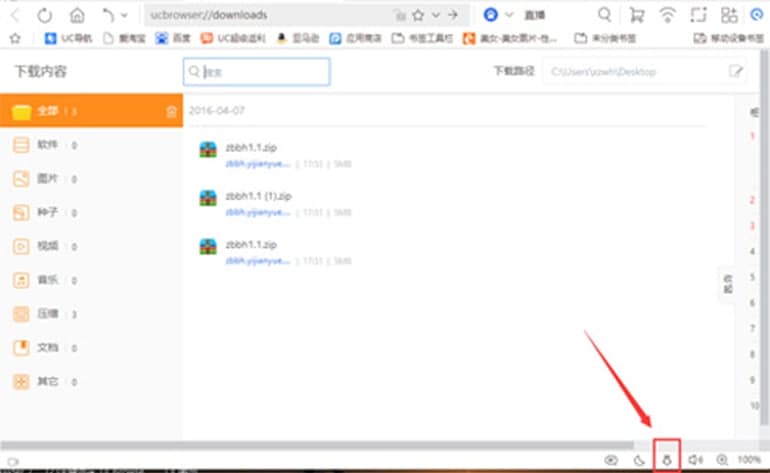
Task: Edit download path with the pencil icon
Action: pos(735,72)
